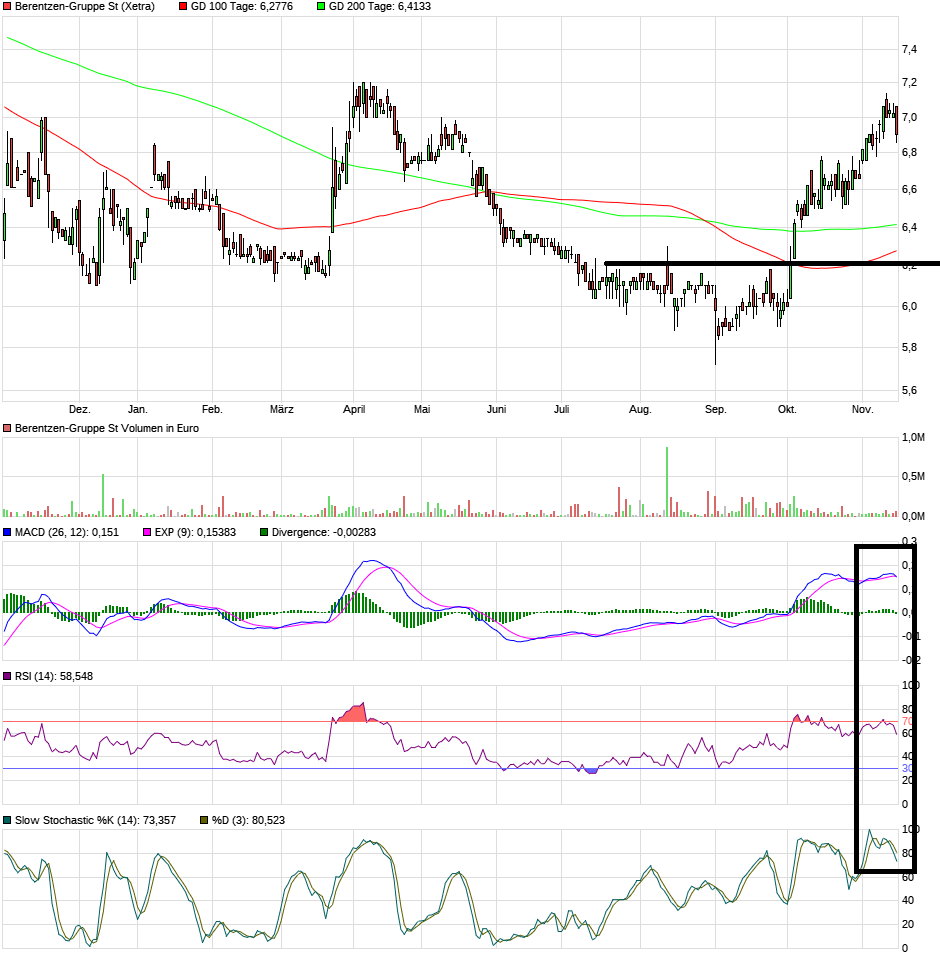Click 'Berentzen-Gruppe St Volumen in Euro' label
This screenshot has height=958, width=940.
[x=107, y=428]
